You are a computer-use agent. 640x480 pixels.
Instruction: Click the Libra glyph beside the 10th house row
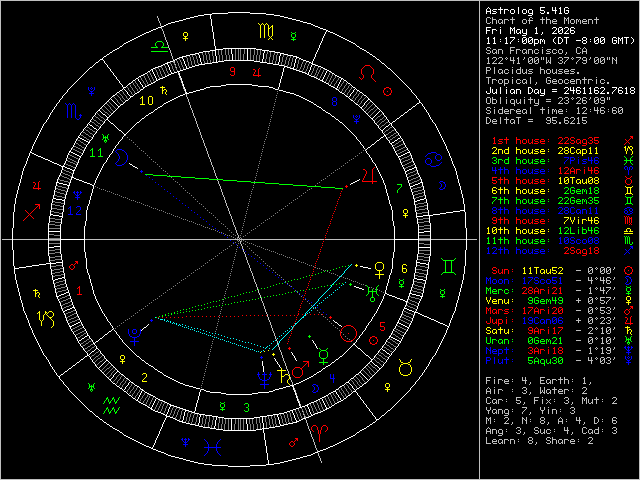point(629,231)
